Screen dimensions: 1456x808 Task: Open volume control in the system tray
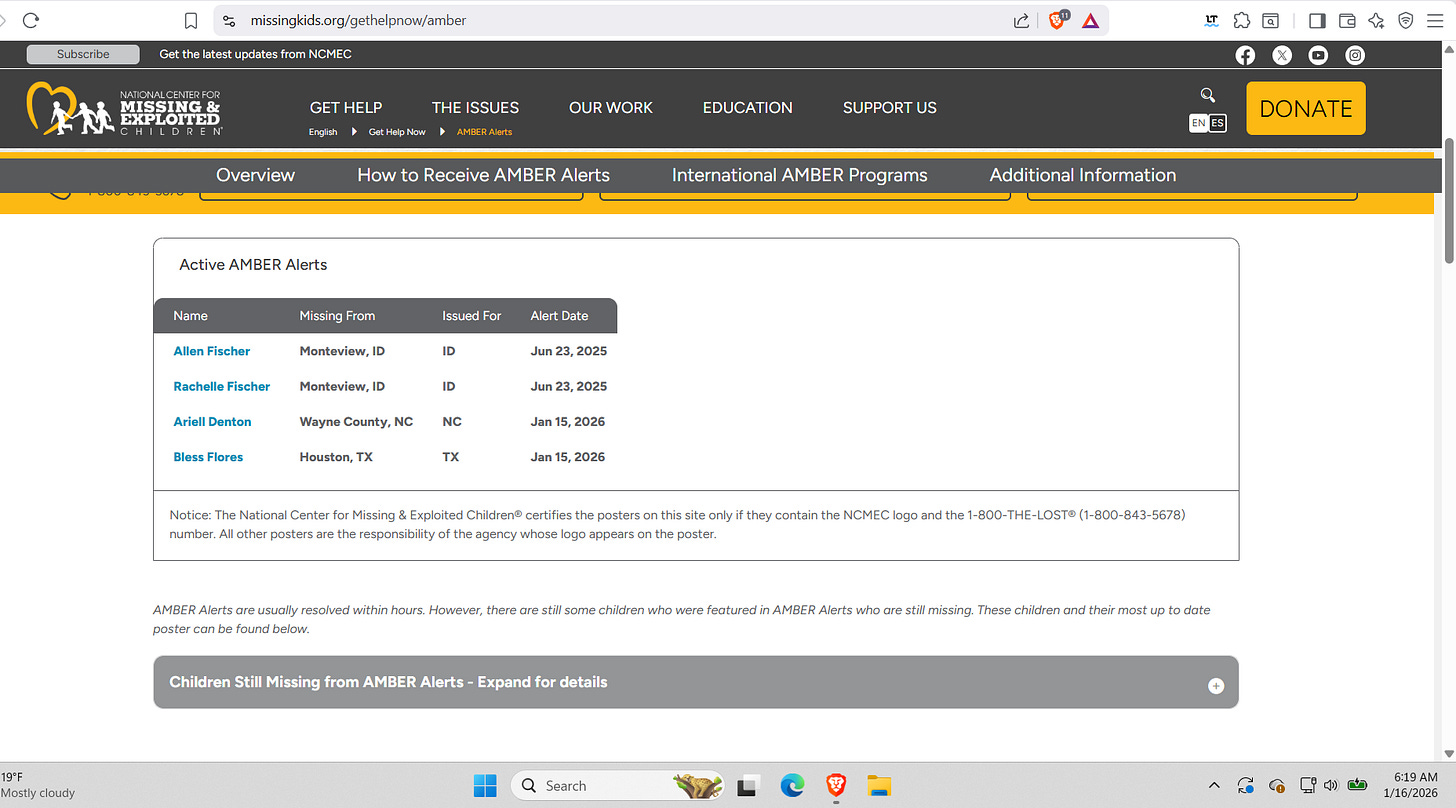point(1331,785)
